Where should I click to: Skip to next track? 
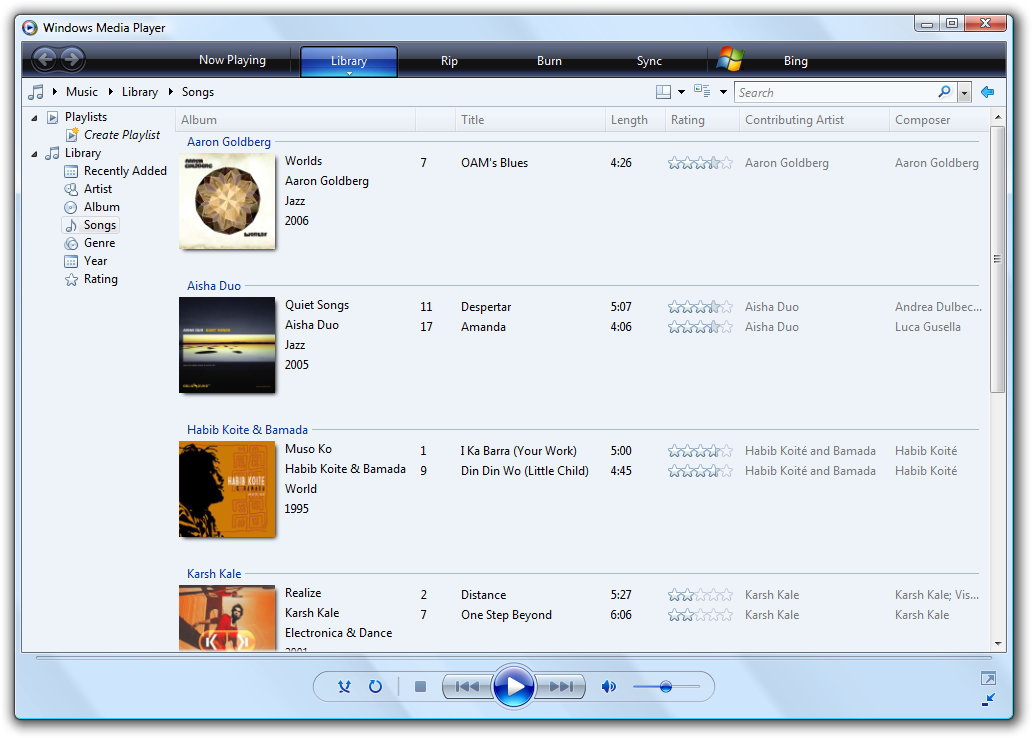pyautogui.click(x=561, y=687)
